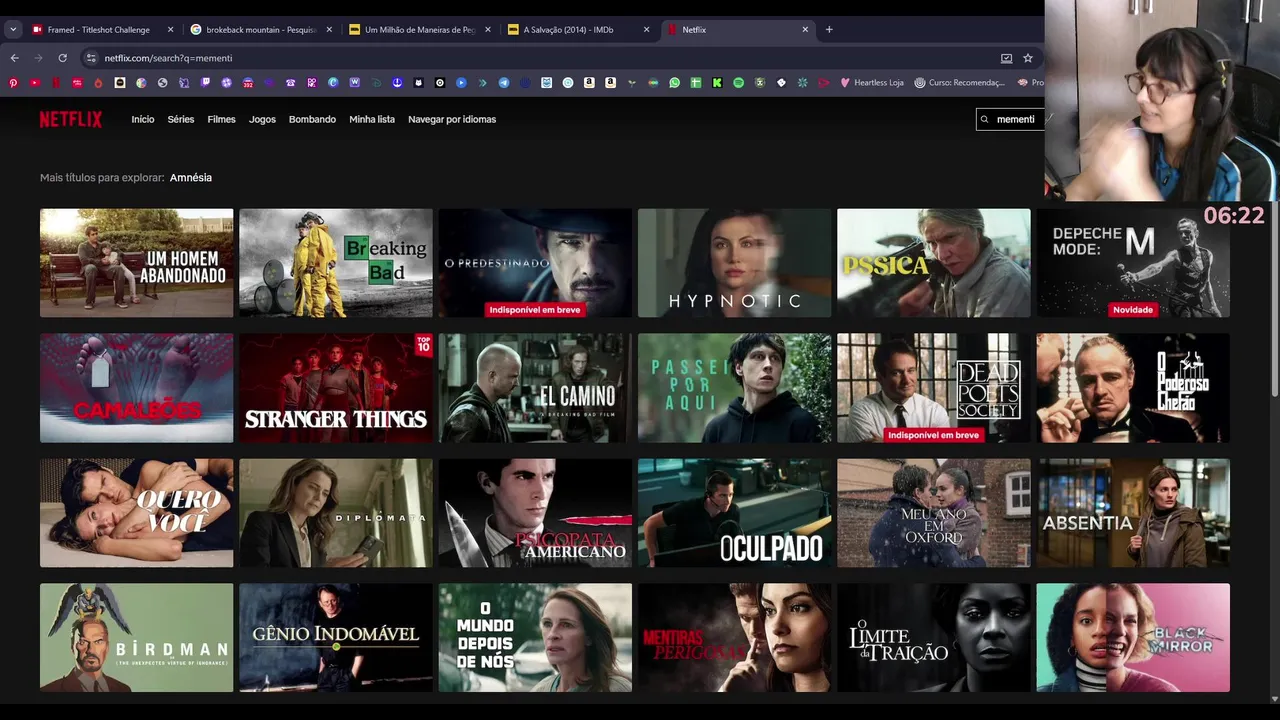The image size is (1280, 720).
Task: Switch to A Salvação (2014) IMDb tab
Action: pyautogui.click(x=568, y=30)
